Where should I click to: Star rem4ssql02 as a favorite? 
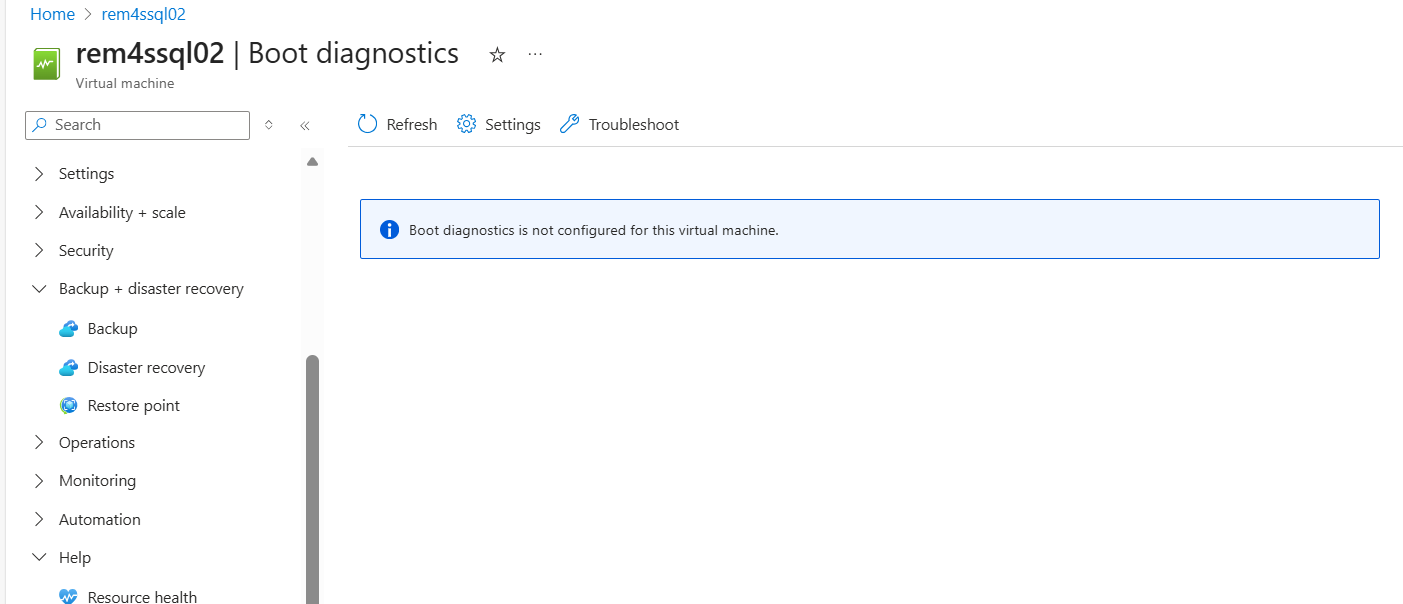[497, 55]
